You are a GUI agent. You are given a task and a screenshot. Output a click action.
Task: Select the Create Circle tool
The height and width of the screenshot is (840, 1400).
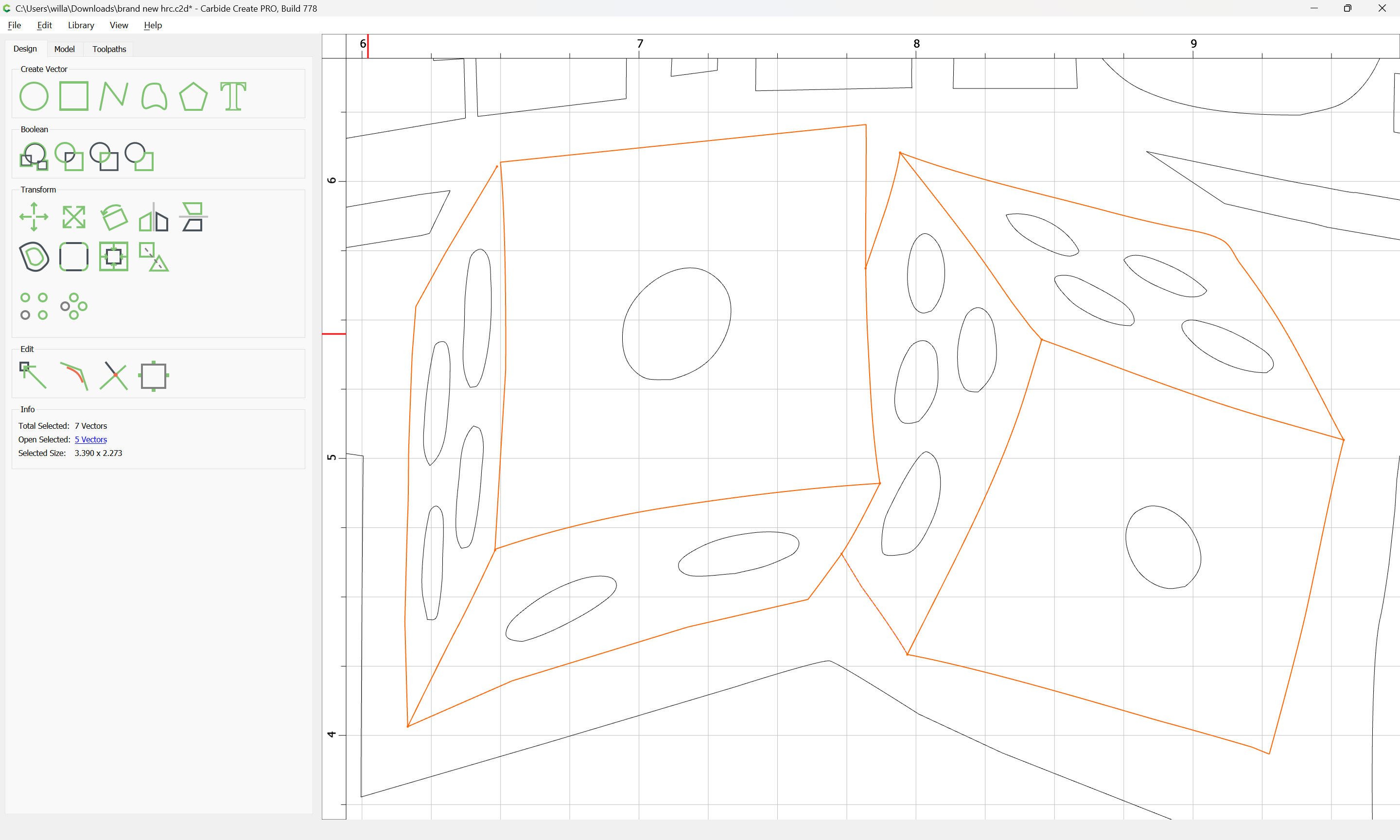(34, 96)
